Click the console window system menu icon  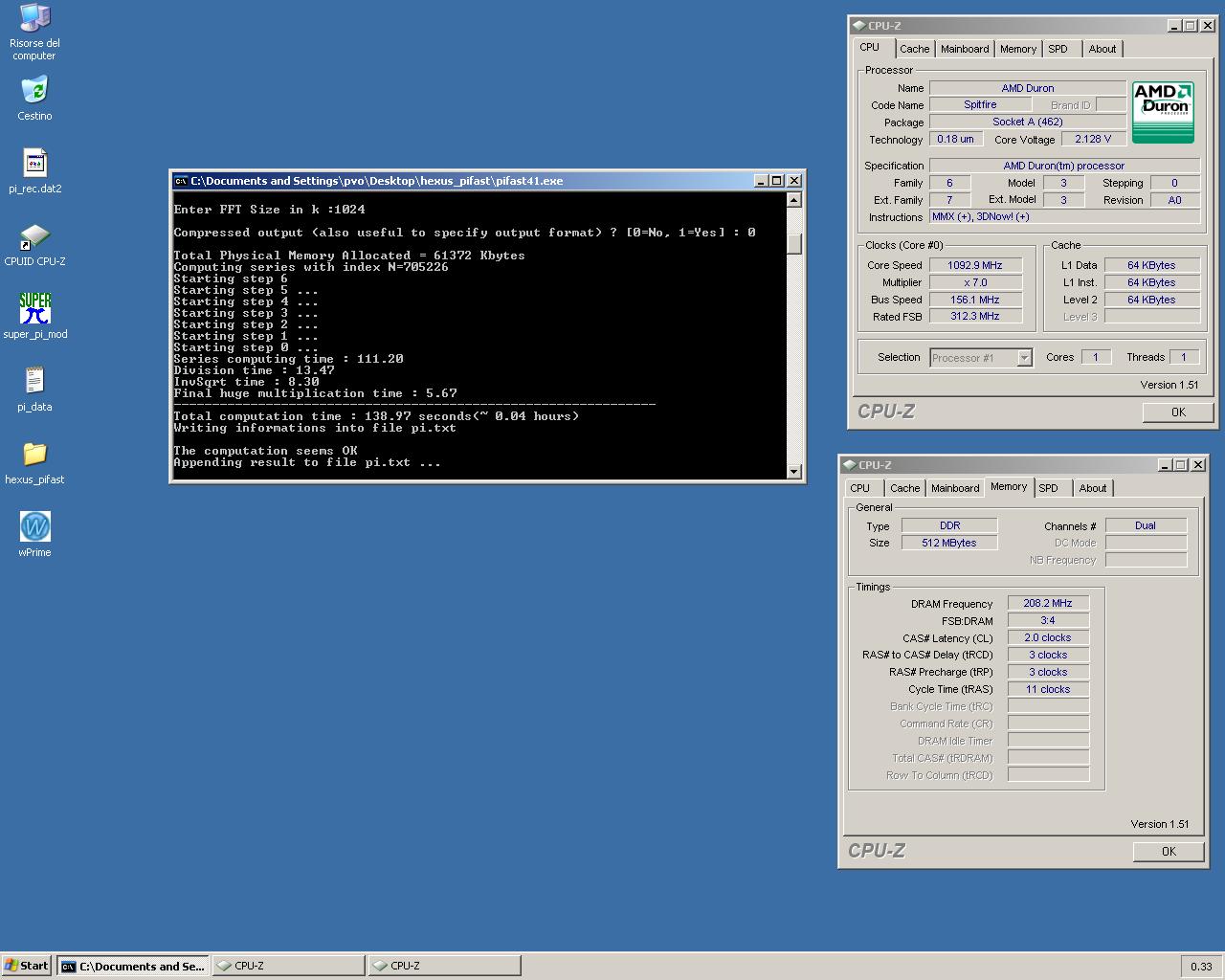tap(181, 181)
